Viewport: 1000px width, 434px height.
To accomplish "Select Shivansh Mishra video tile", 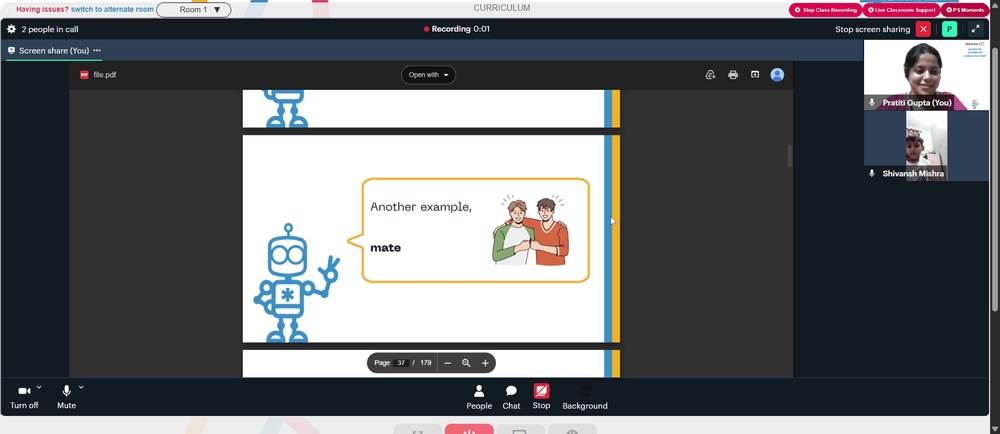I will 926,146.
